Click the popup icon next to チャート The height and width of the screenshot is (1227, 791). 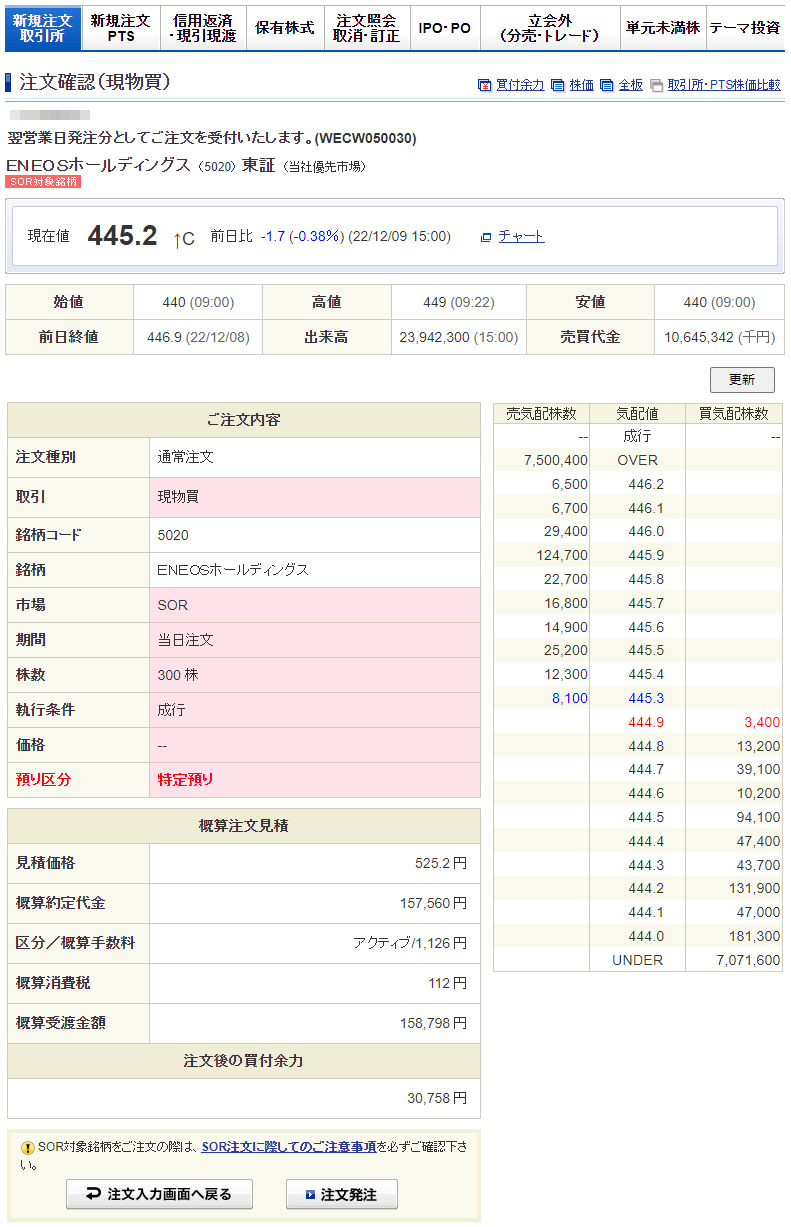coord(486,237)
